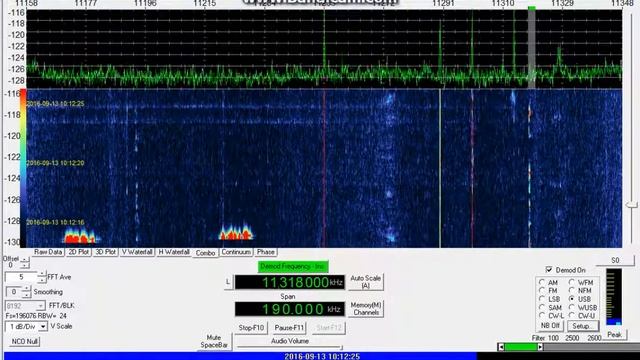This screenshot has width=640, height=360.
Task: Click the waterfall color scale bar
Action: point(23,167)
